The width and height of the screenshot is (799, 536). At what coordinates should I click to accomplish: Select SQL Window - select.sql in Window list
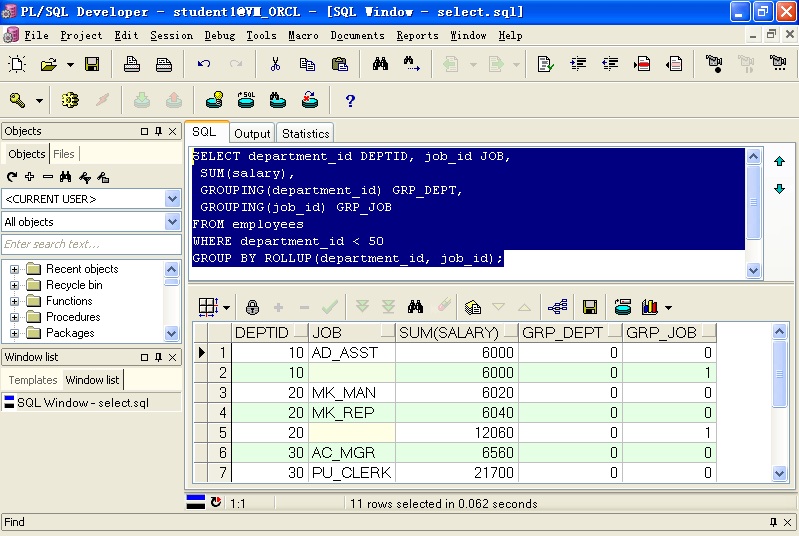tap(83, 403)
